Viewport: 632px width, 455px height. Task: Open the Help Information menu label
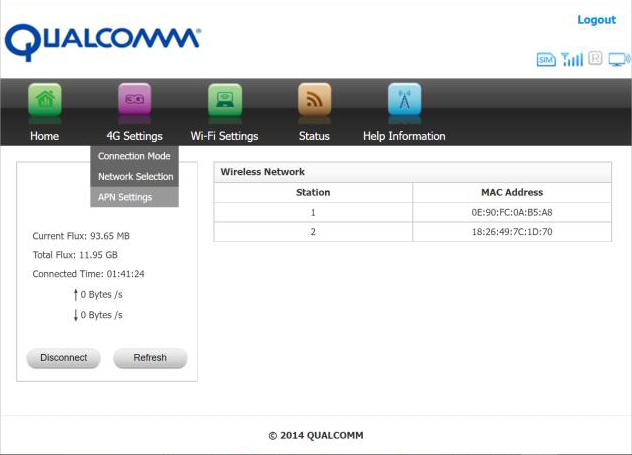[x=404, y=136]
